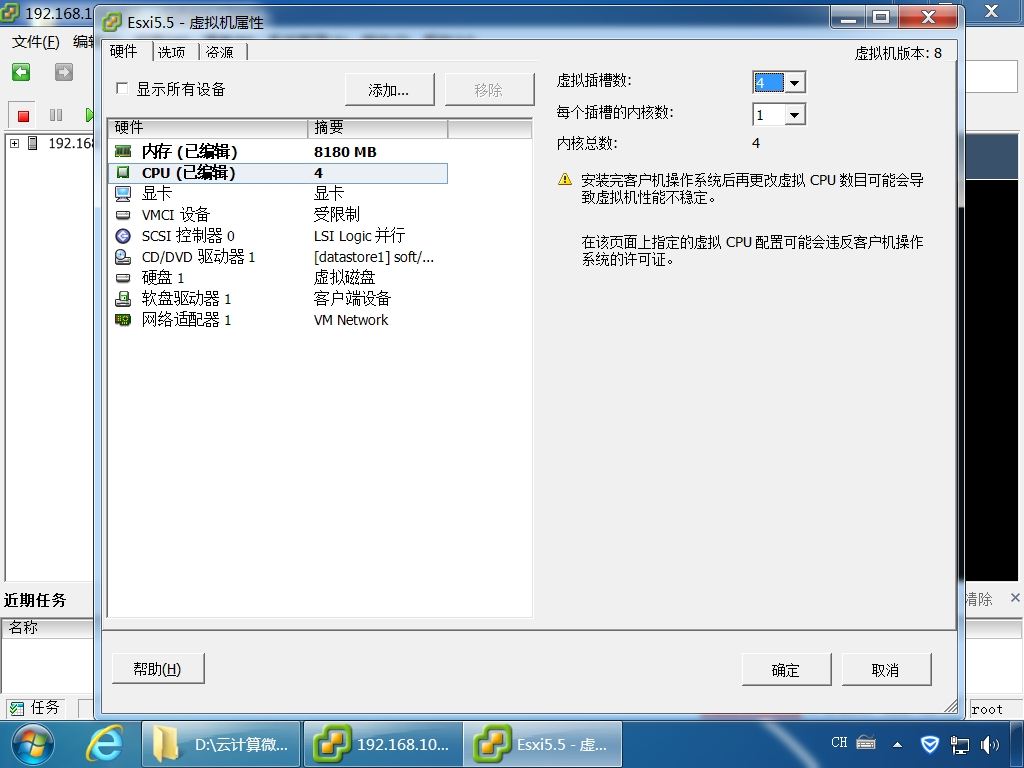Select the video card monitor icon

click(123, 193)
